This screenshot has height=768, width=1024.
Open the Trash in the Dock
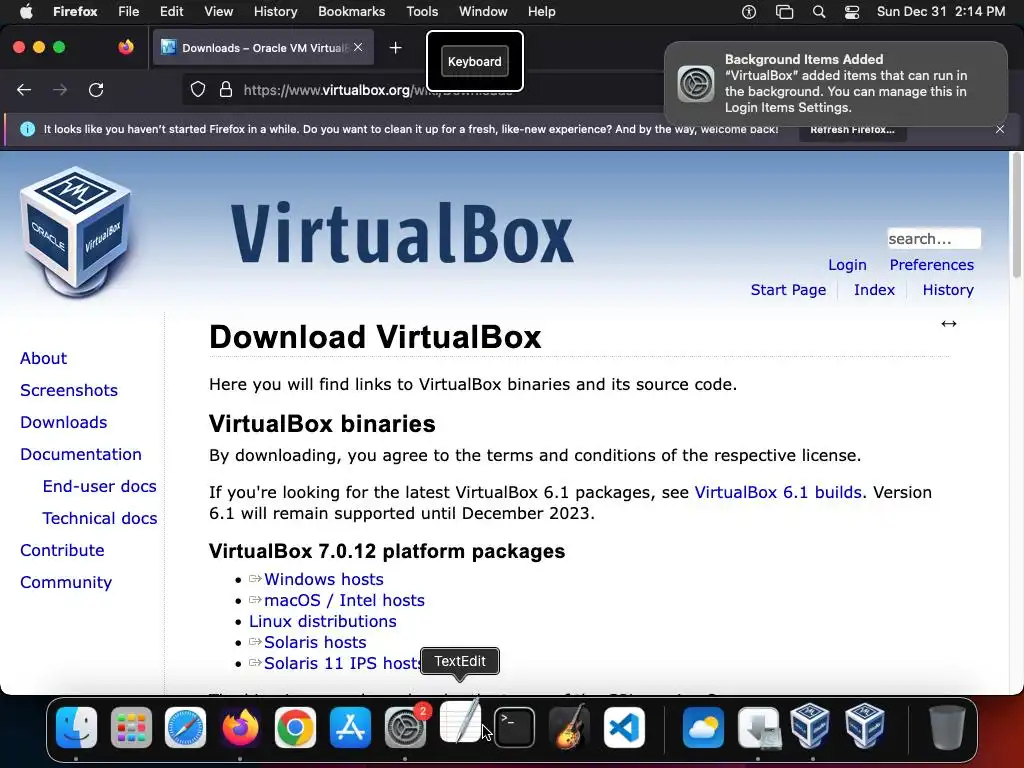(x=947, y=728)
